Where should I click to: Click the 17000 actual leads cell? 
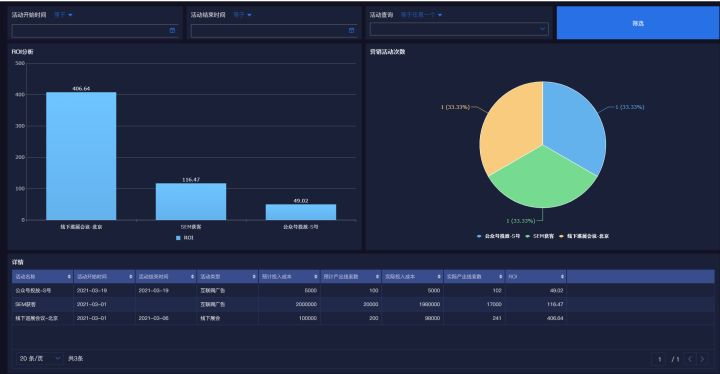(474, 304)
